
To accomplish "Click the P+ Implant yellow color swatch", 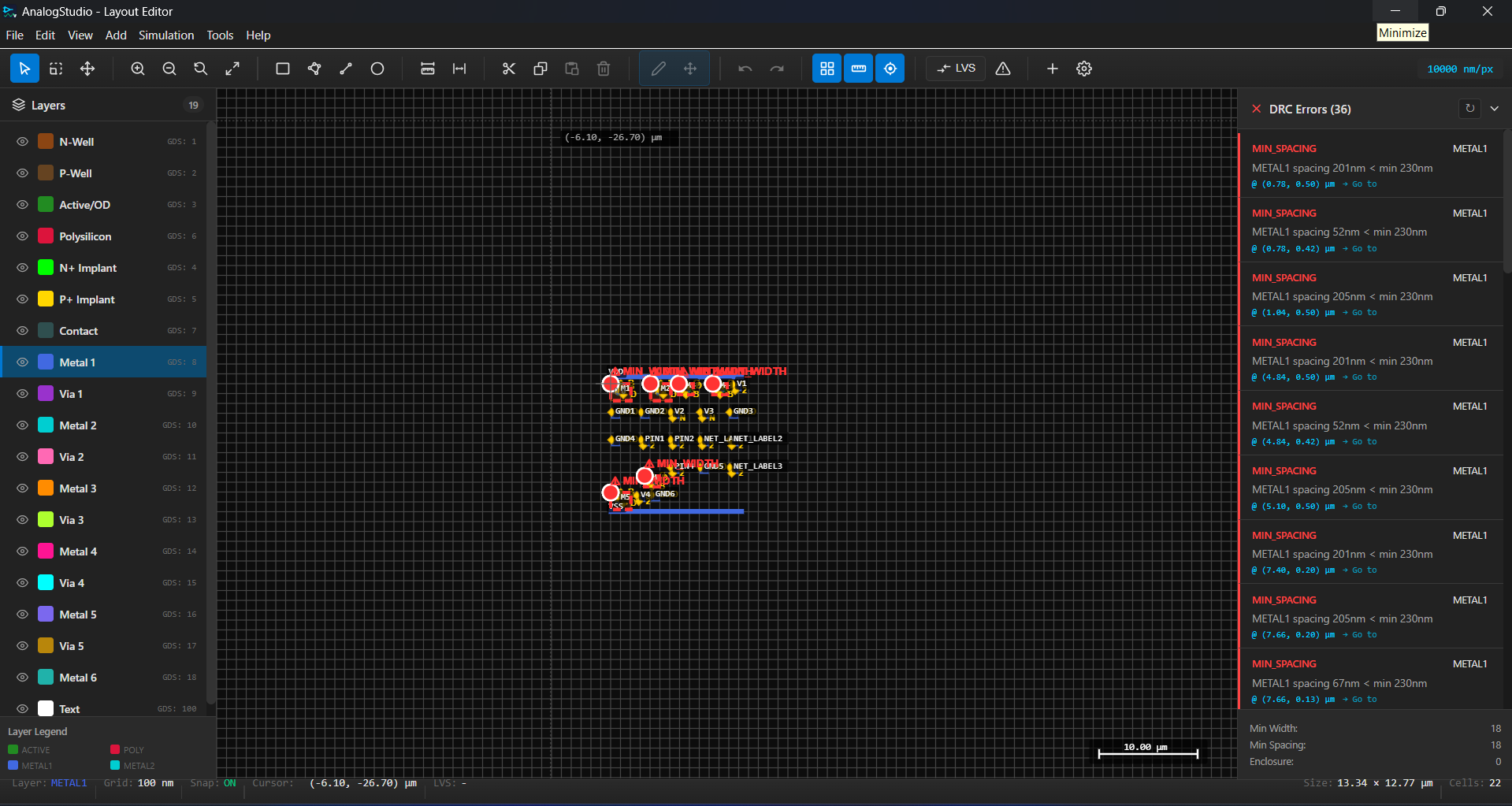I will pyautogui.click(x=46, y=299).
